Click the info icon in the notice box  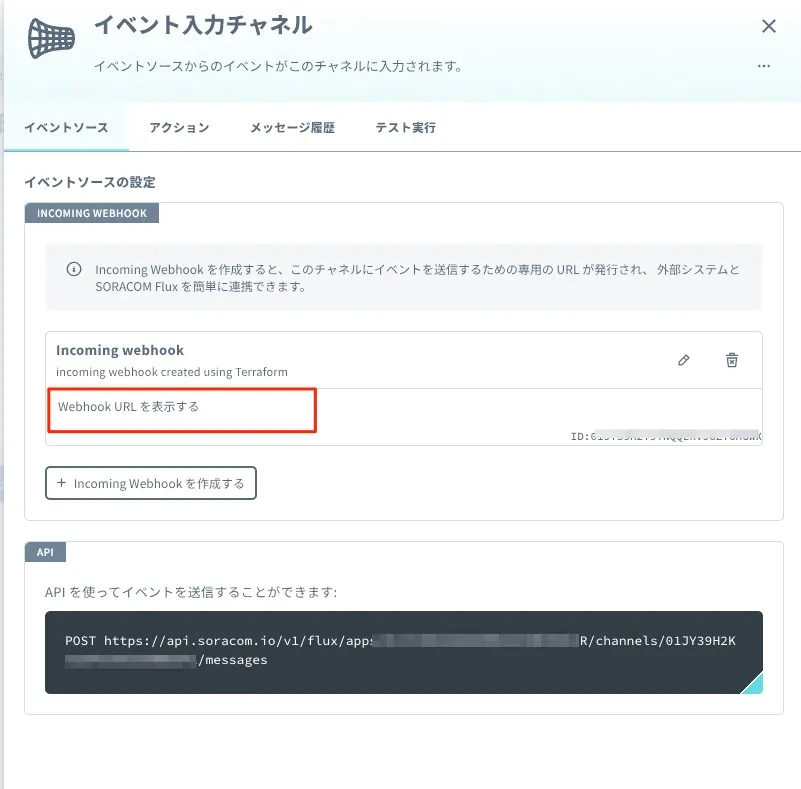coord(74,269)
